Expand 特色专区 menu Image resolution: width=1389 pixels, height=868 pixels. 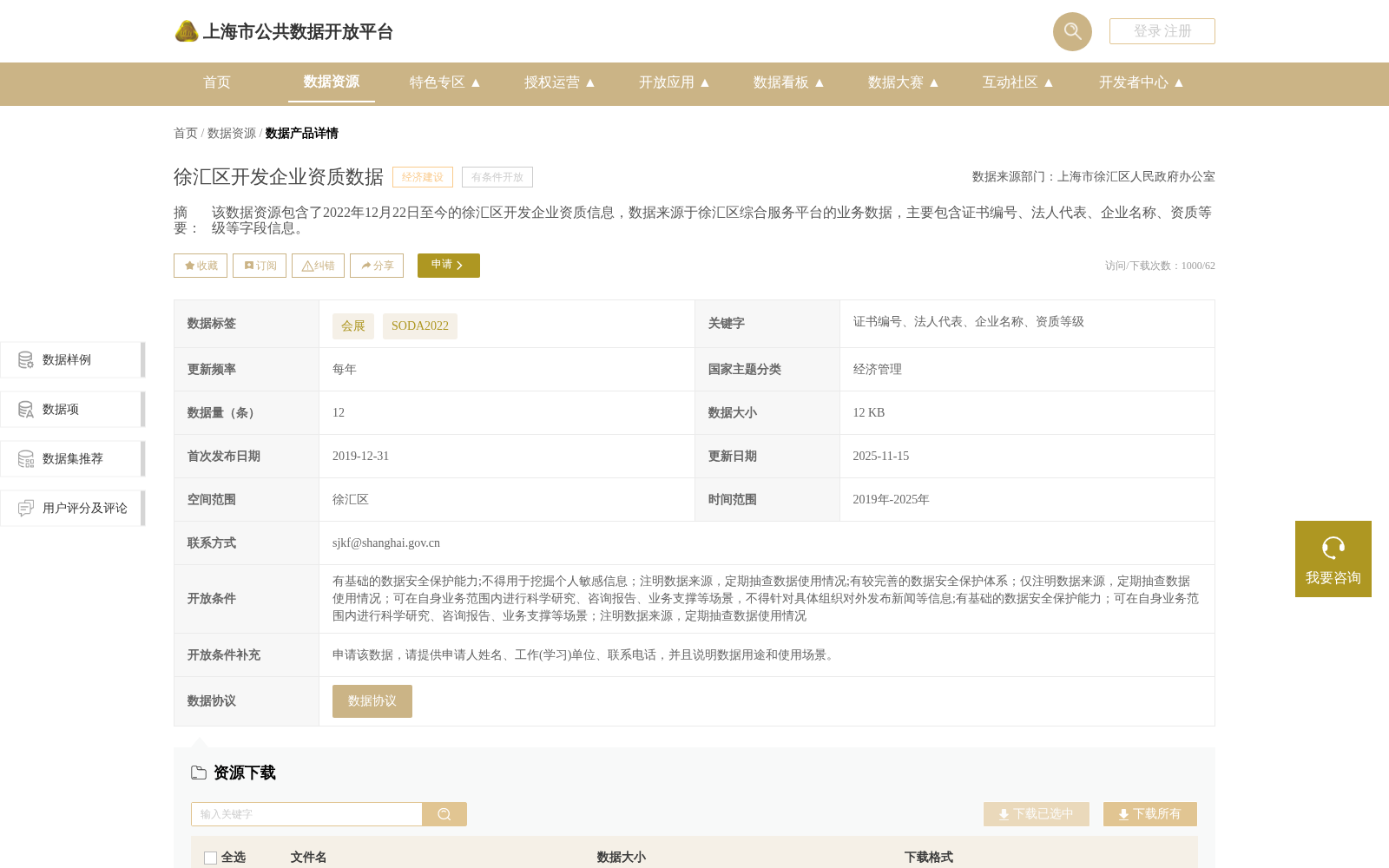[444, 82]
